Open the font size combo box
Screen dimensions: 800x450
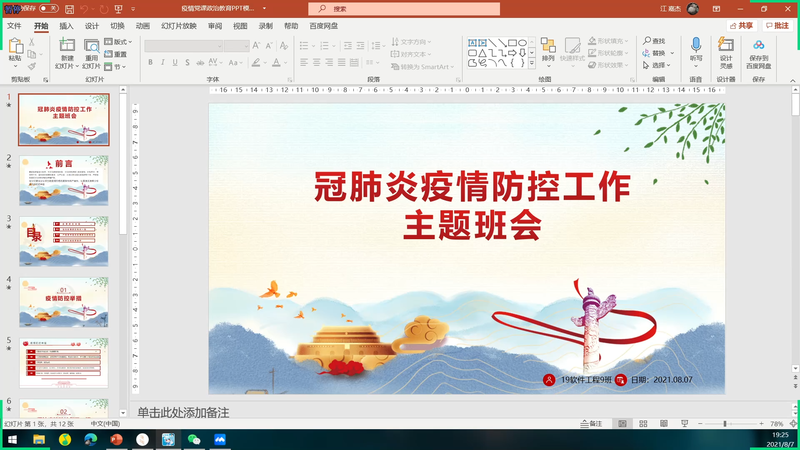tap(236, 46)
